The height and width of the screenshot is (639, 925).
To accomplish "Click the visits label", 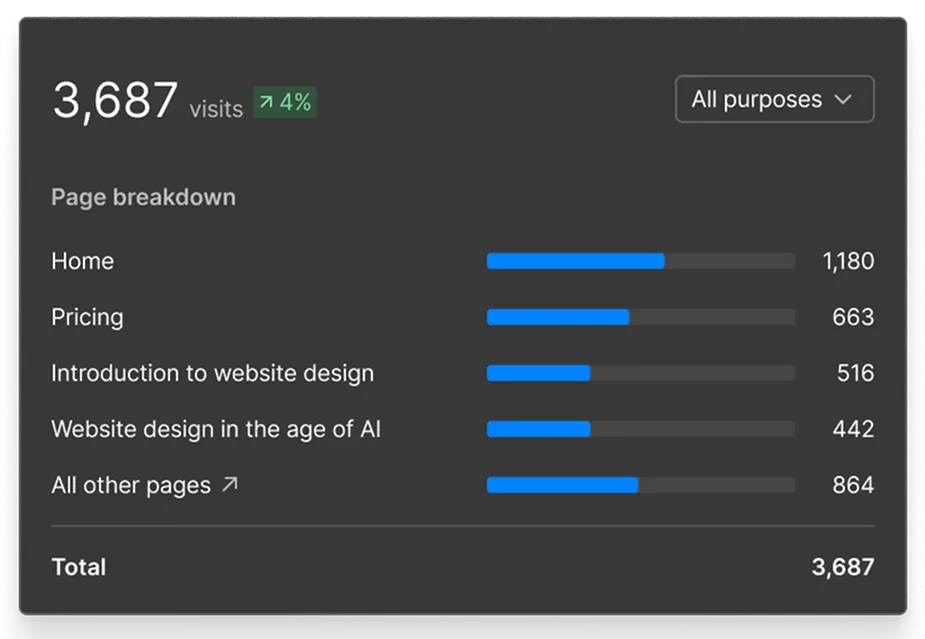I will click(x=216, y=109).
